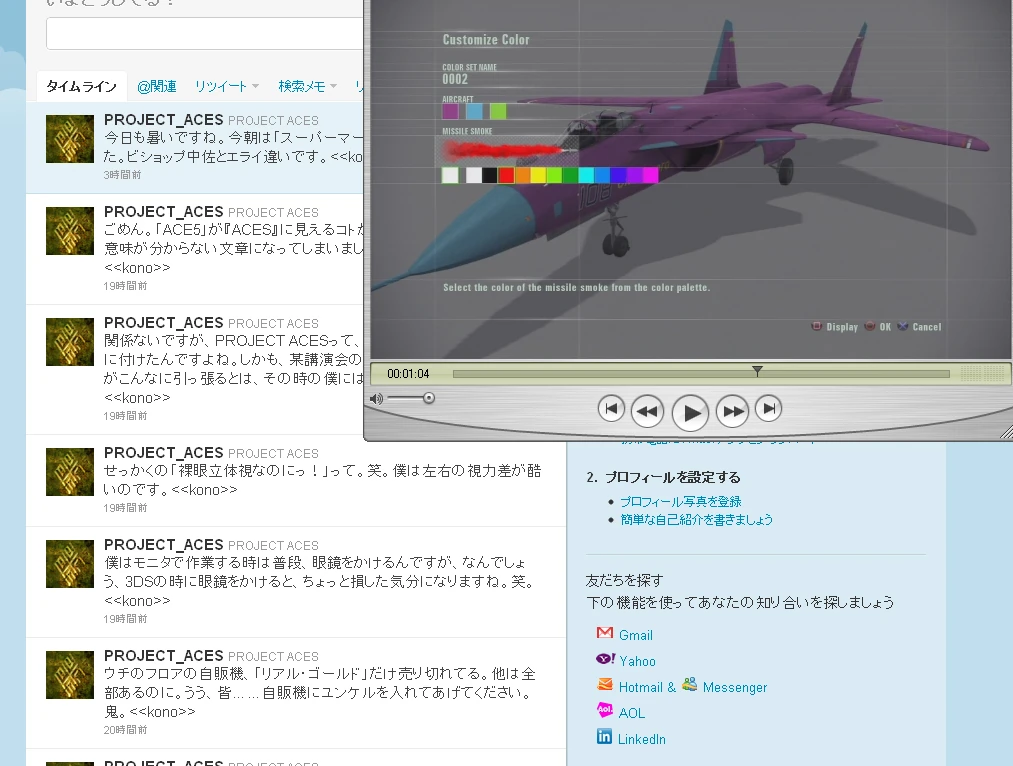
Task: Play the video in the media player
Action: [690, 412]
